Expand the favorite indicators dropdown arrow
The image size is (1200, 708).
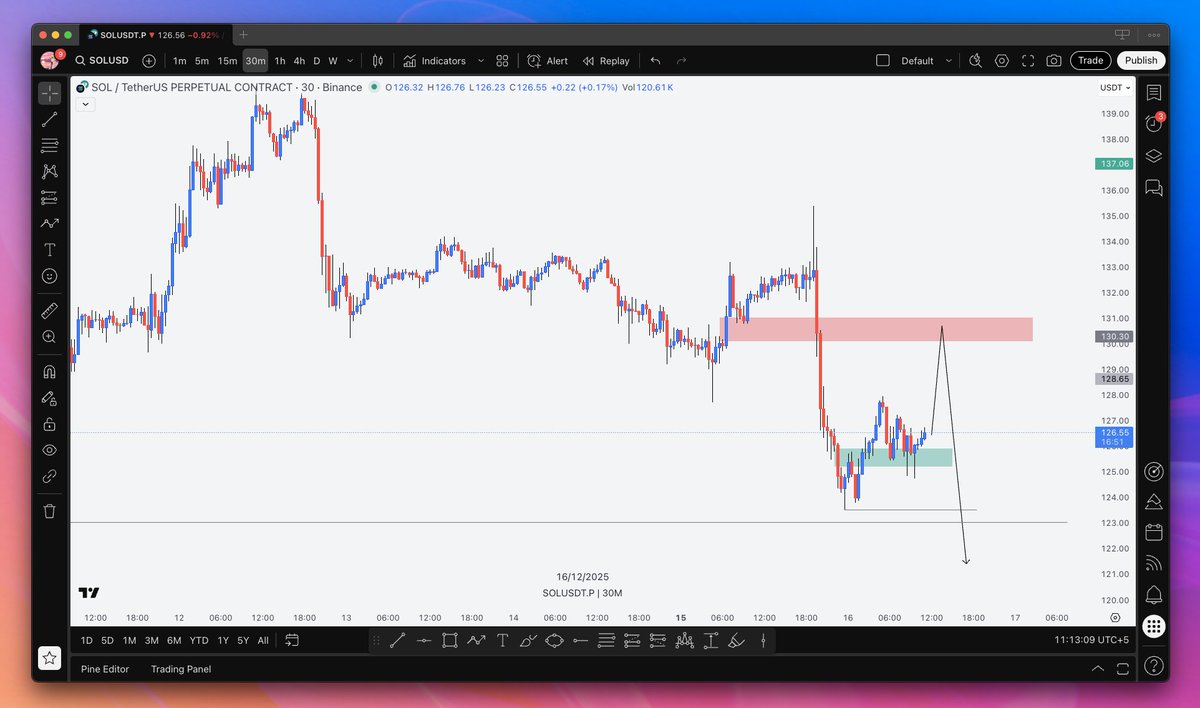point(481,60)
